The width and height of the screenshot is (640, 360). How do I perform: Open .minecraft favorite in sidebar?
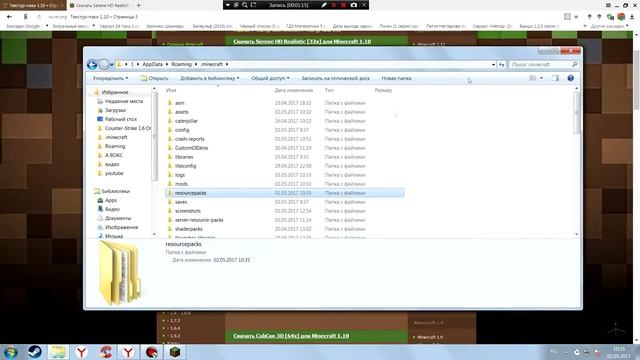116,137
